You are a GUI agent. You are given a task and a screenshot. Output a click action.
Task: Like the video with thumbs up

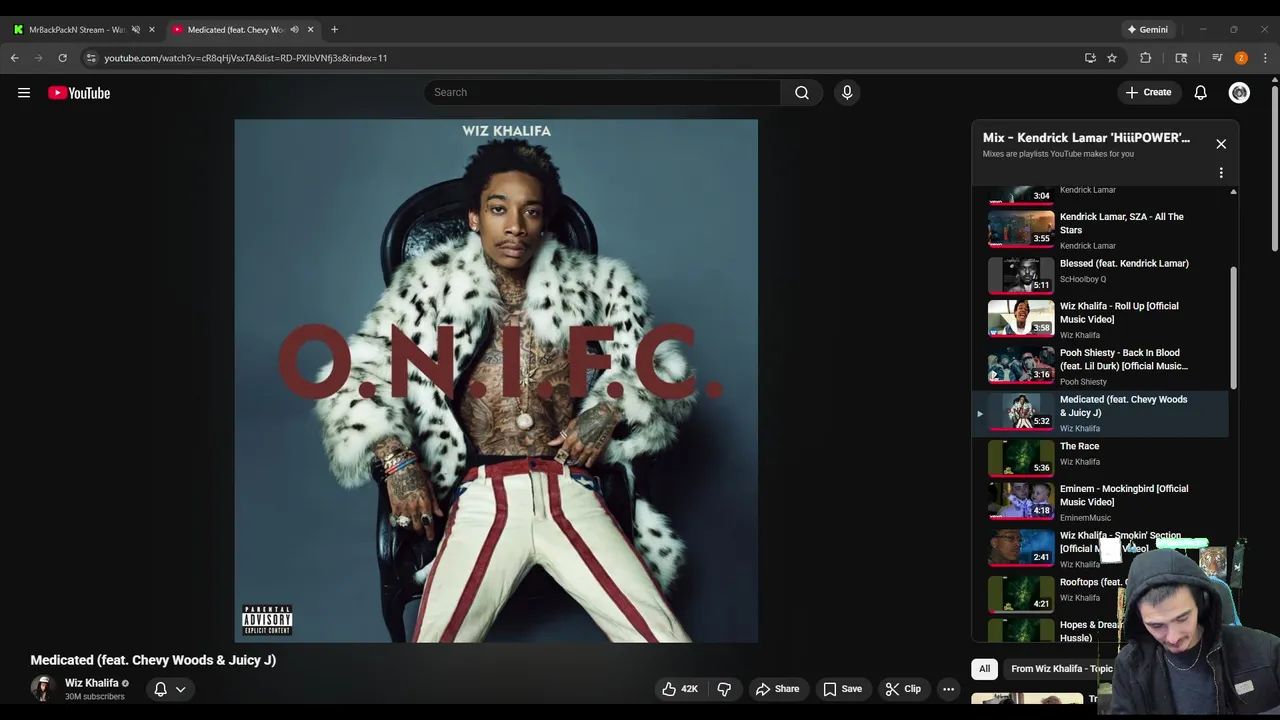(680, 689)
